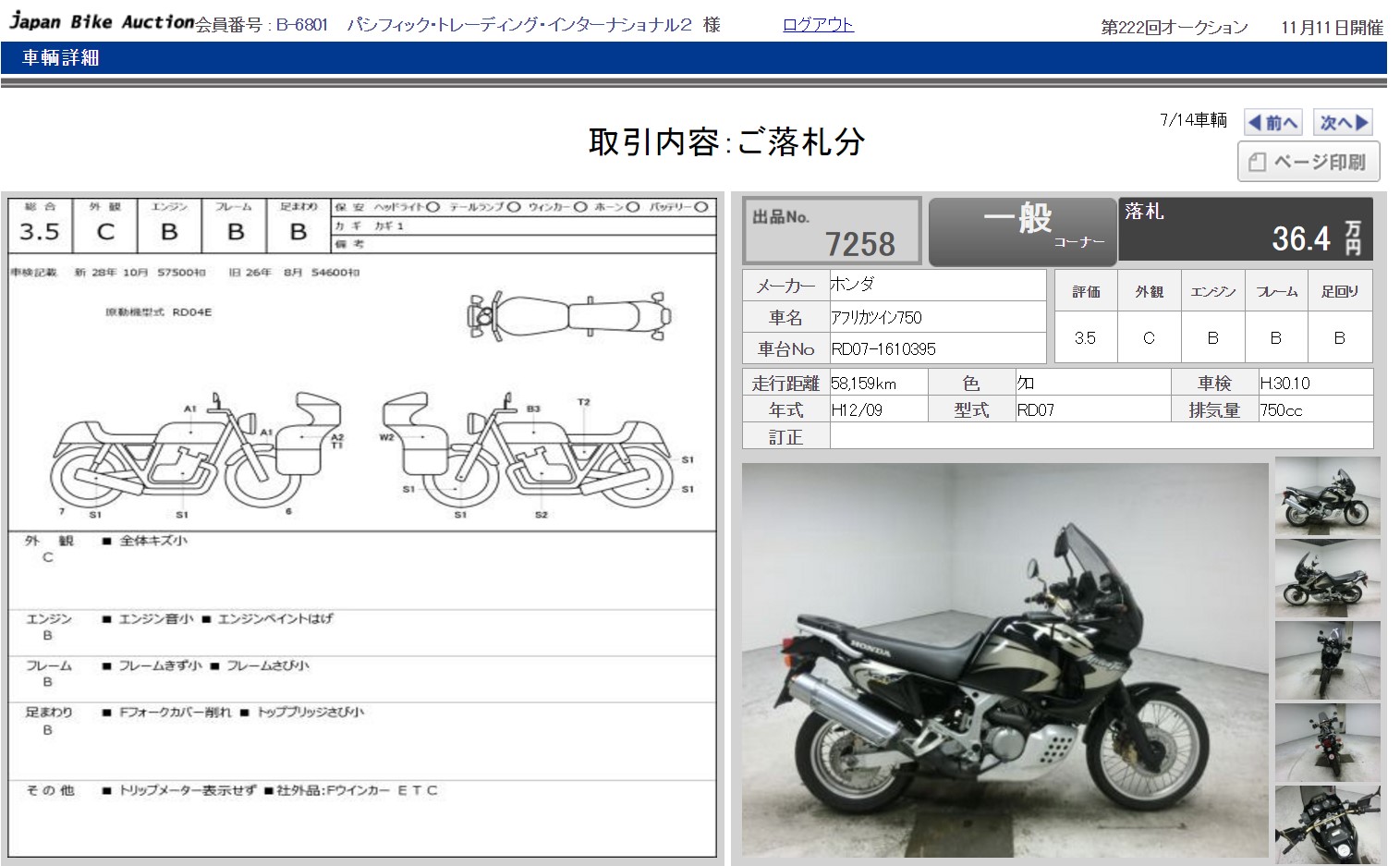The width and height of the screenshot is (1400, 866).
Task: Go to next vehicle with 次へ
Action: (1343, 122)
